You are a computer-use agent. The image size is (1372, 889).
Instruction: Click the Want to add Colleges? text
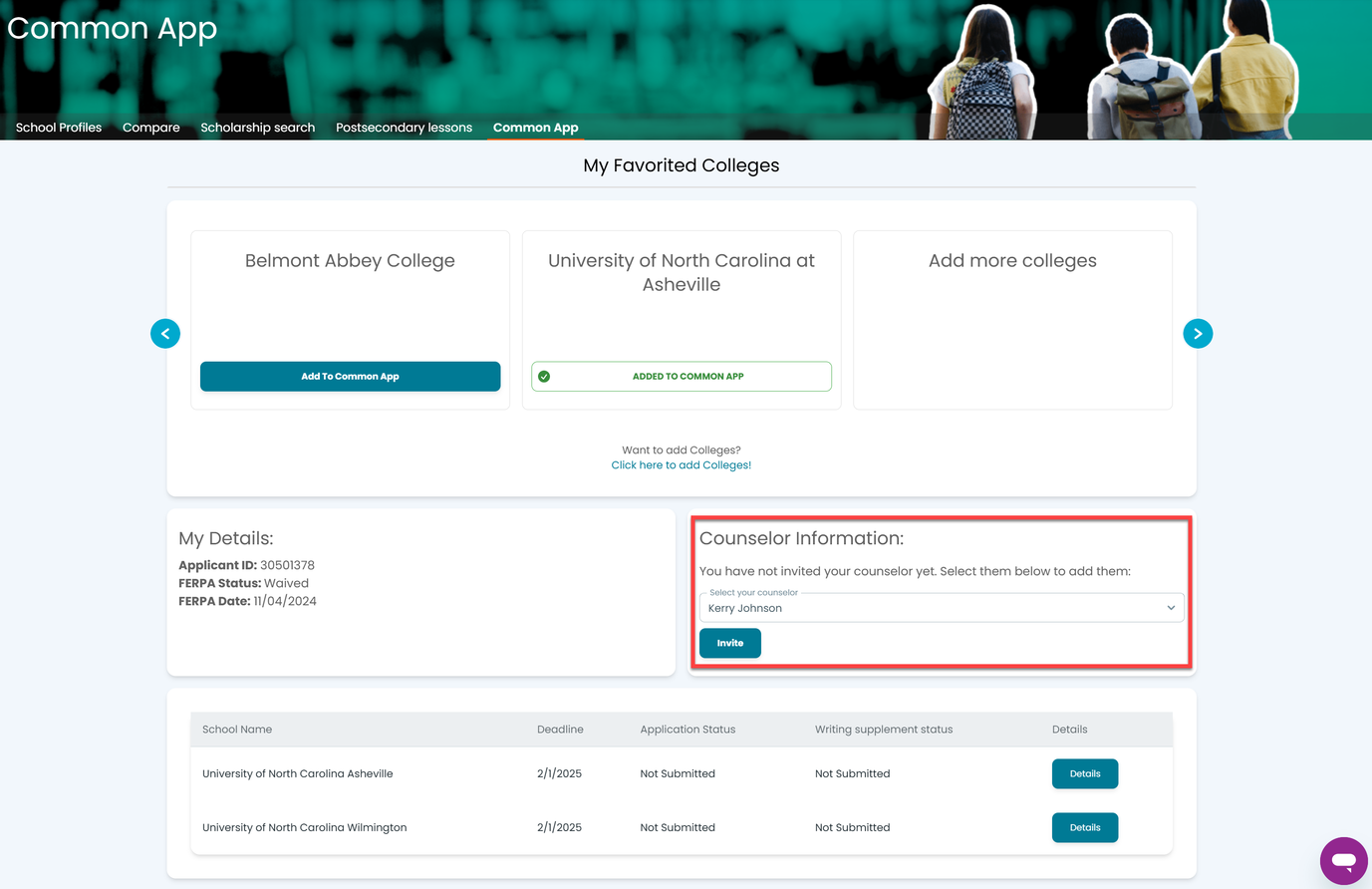[x=682, y=450]
